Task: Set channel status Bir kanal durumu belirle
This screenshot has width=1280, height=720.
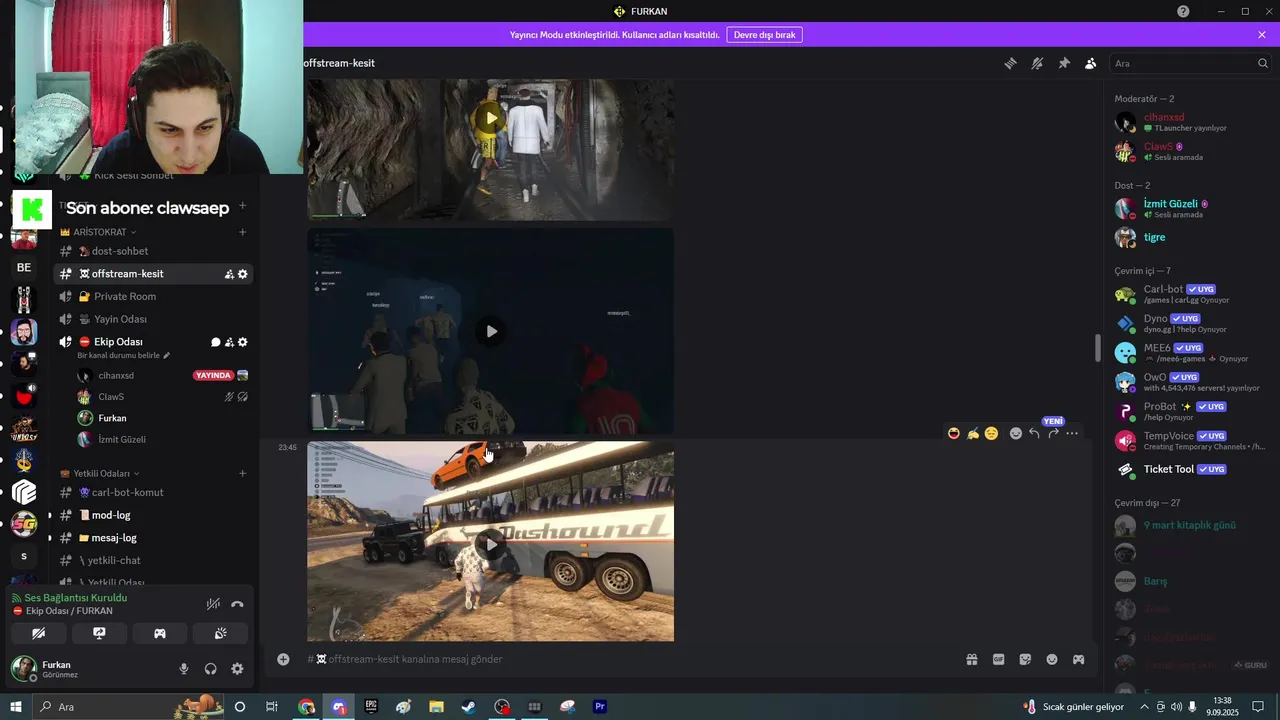Action: [x=124, y=355]
